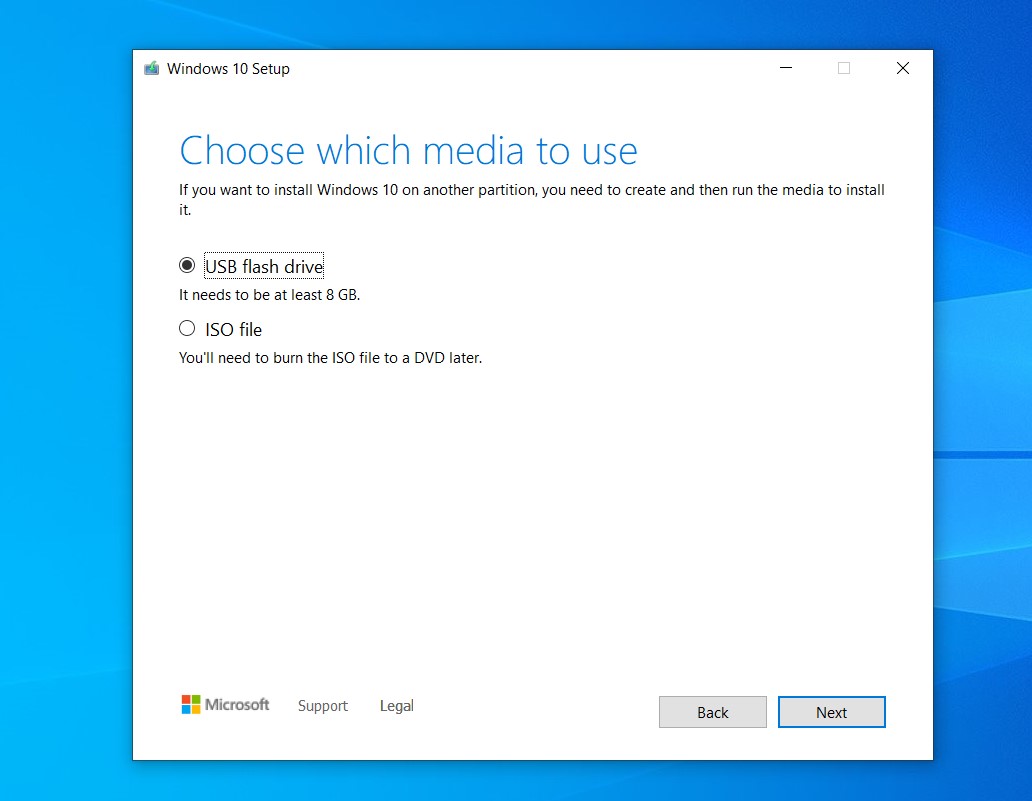Open the Support link
Screen dimensions: 1032x801
coord(322,706)
